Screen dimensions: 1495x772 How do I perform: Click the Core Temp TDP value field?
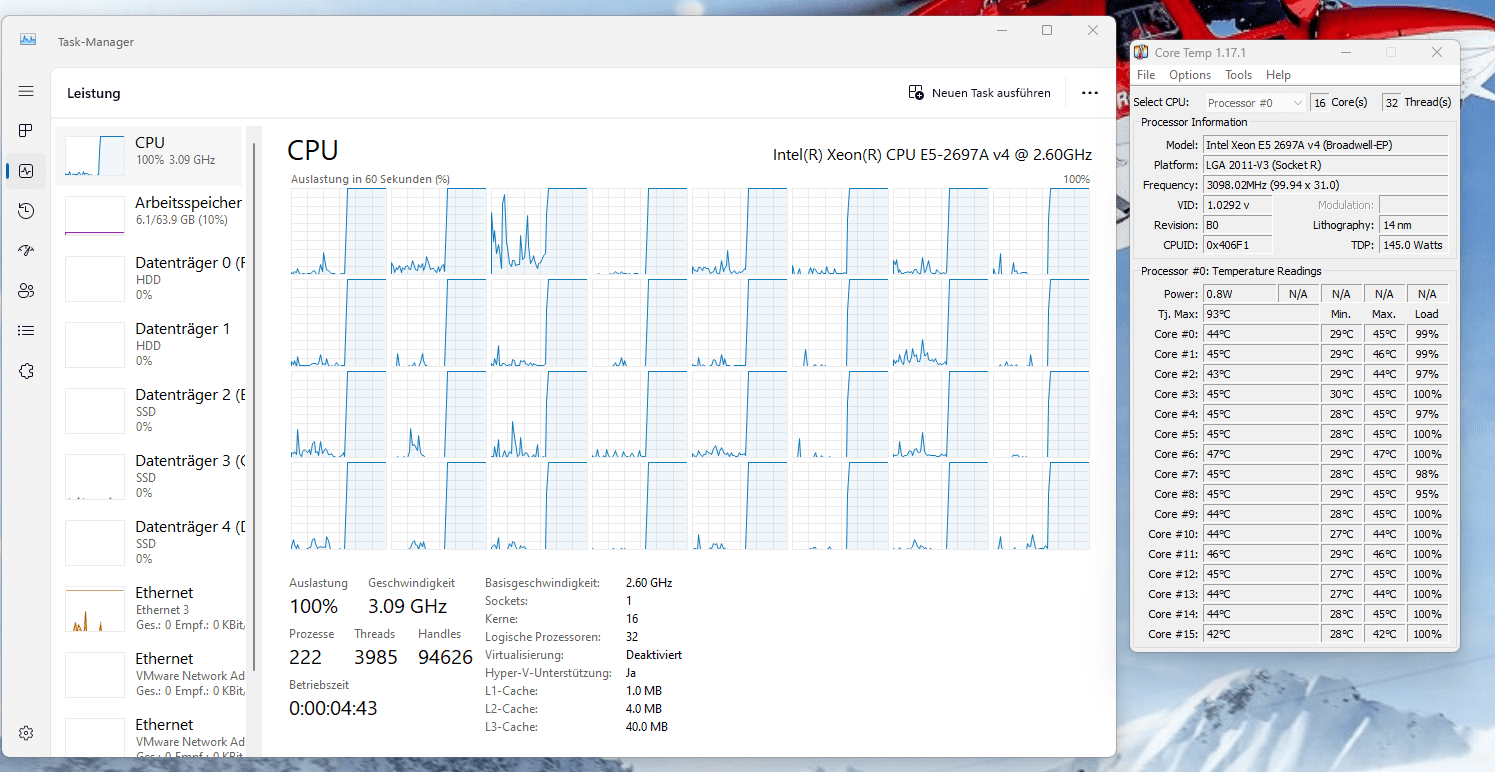click(x=1413, y=245)
